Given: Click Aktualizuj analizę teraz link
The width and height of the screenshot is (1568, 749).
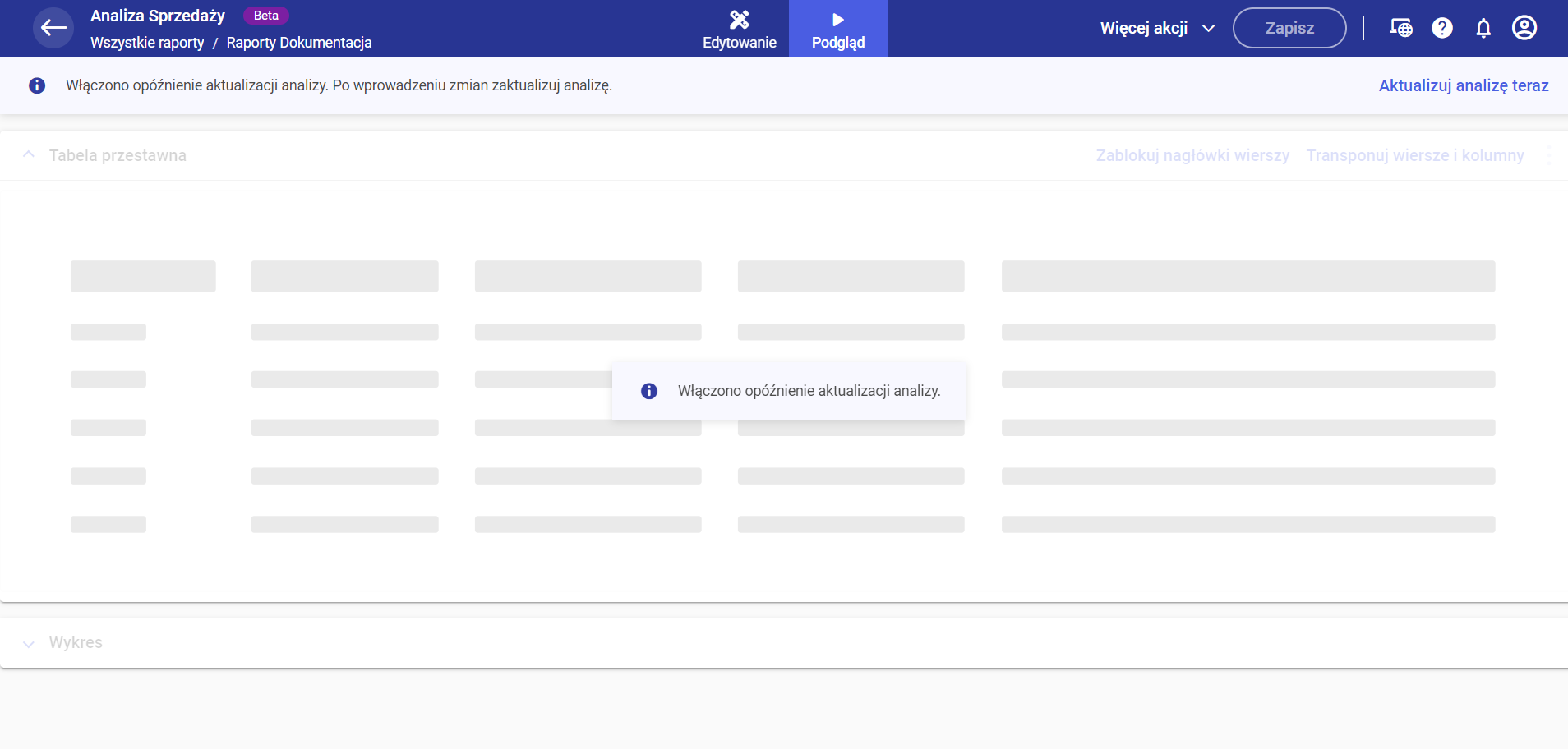Looking at the screenshot, I should (x=1464, y=85).
